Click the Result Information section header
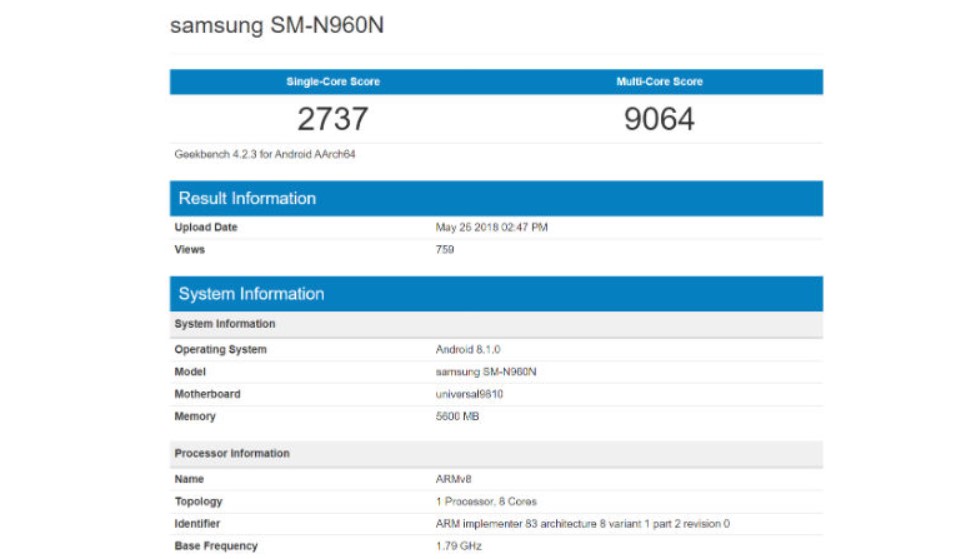Screen dimensions: 967x559 click(496, 198)
